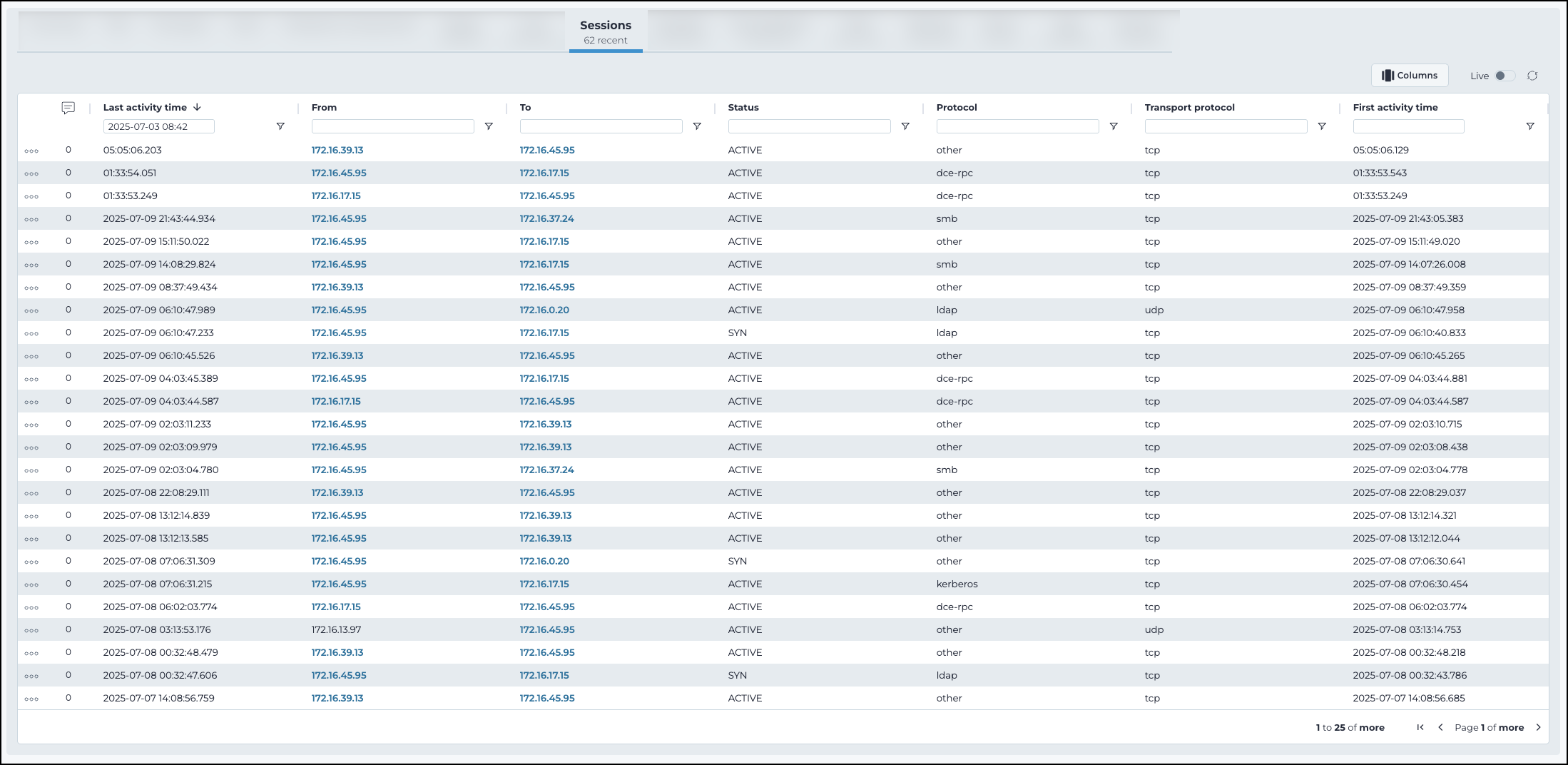1568x765 pixels.
Task: Sort by First activity time header
Action: [x=1395, y=108]
